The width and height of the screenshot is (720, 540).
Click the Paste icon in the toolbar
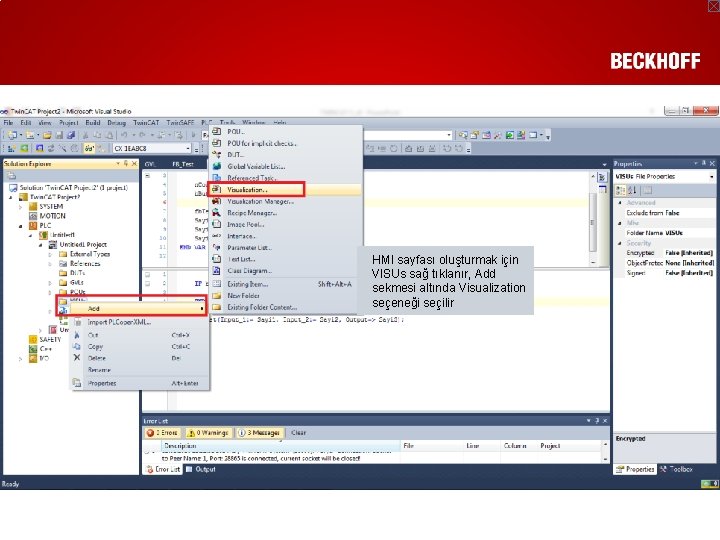pyautogui.click(x=109, y=135)
